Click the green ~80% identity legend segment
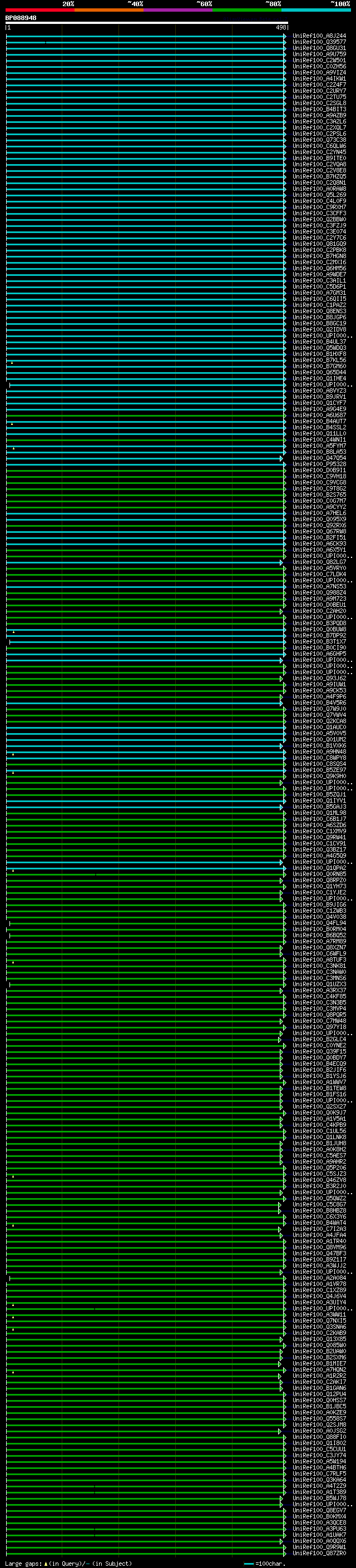Screen dimensions: 356x1568 246,11
